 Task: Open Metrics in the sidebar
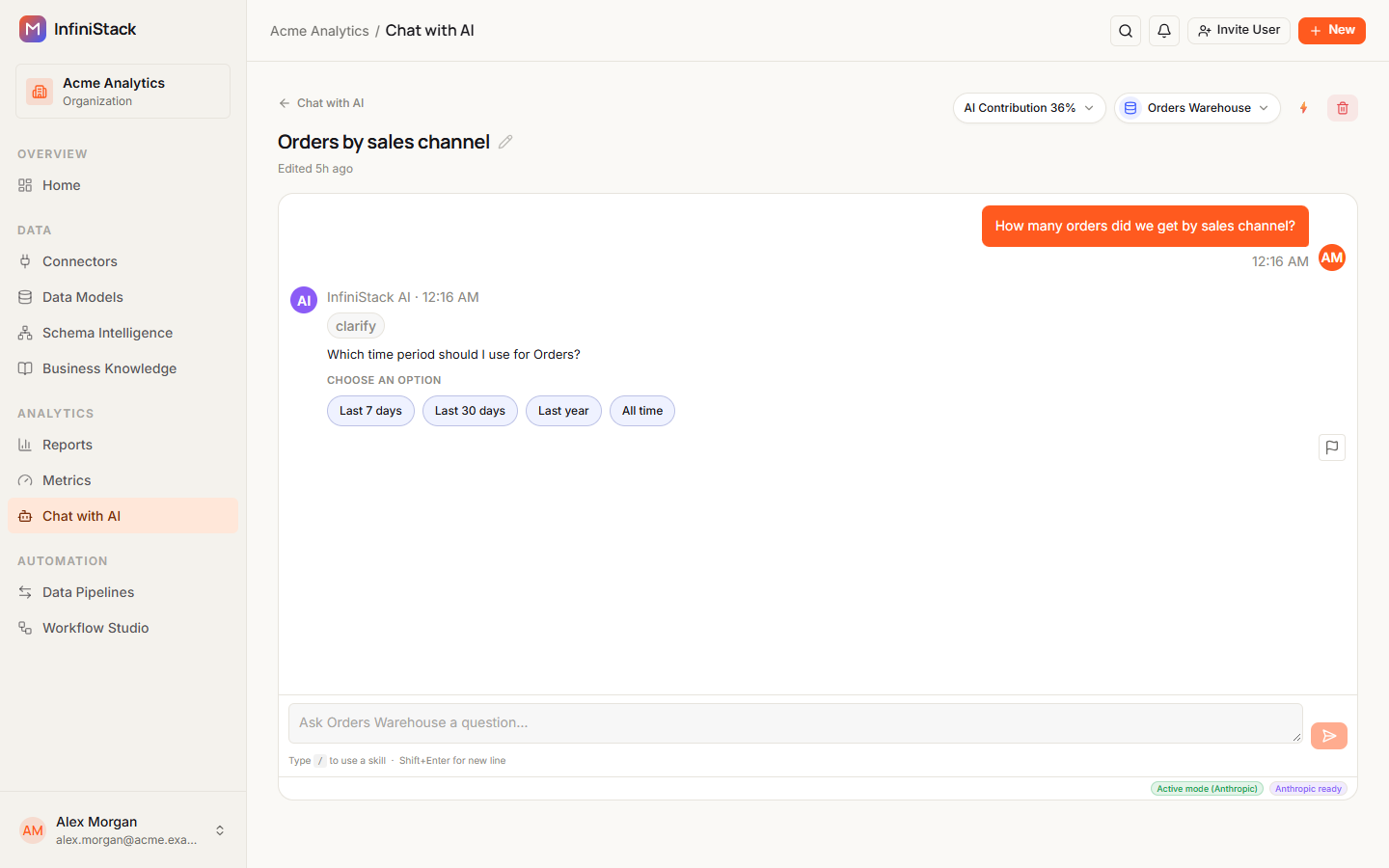pos(123,480)
